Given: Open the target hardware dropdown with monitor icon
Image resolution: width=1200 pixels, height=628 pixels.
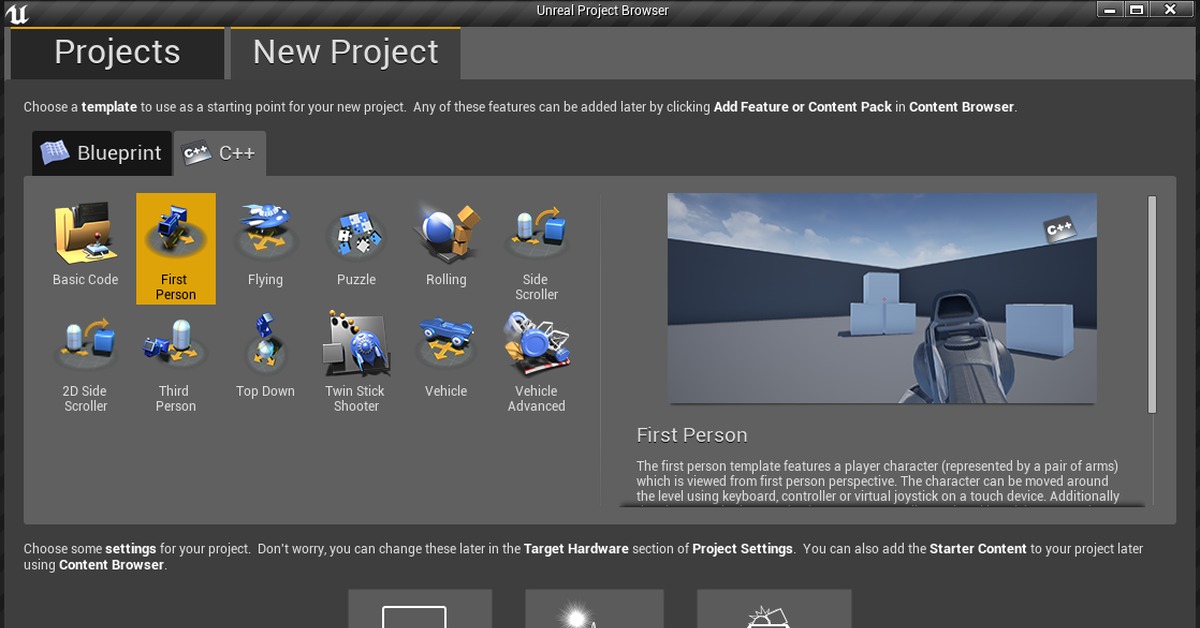Looking at the screenshot, I should pos(420,609).
